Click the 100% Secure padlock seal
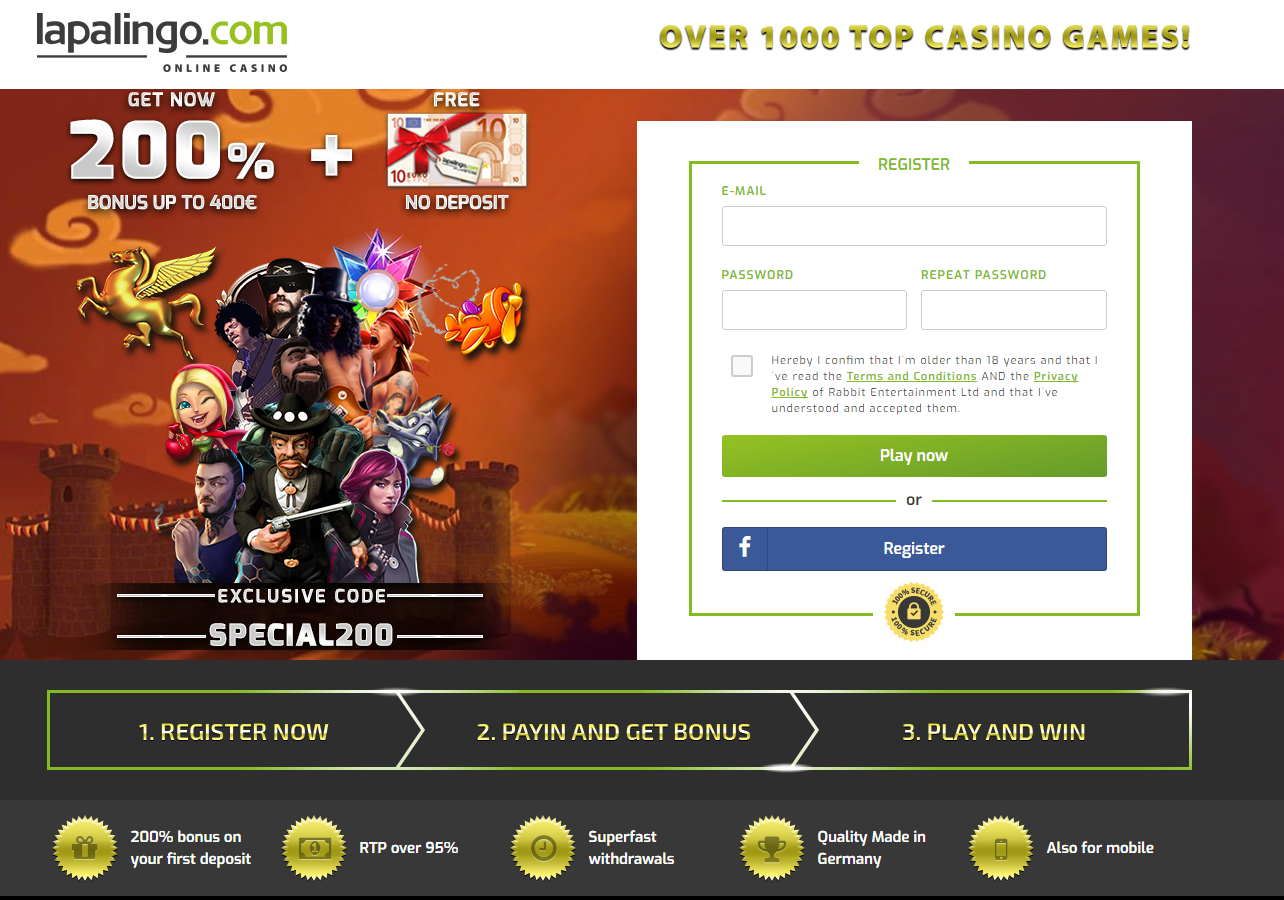The width and height of the screenshot is (1284, 900). [x=914, y=612]
